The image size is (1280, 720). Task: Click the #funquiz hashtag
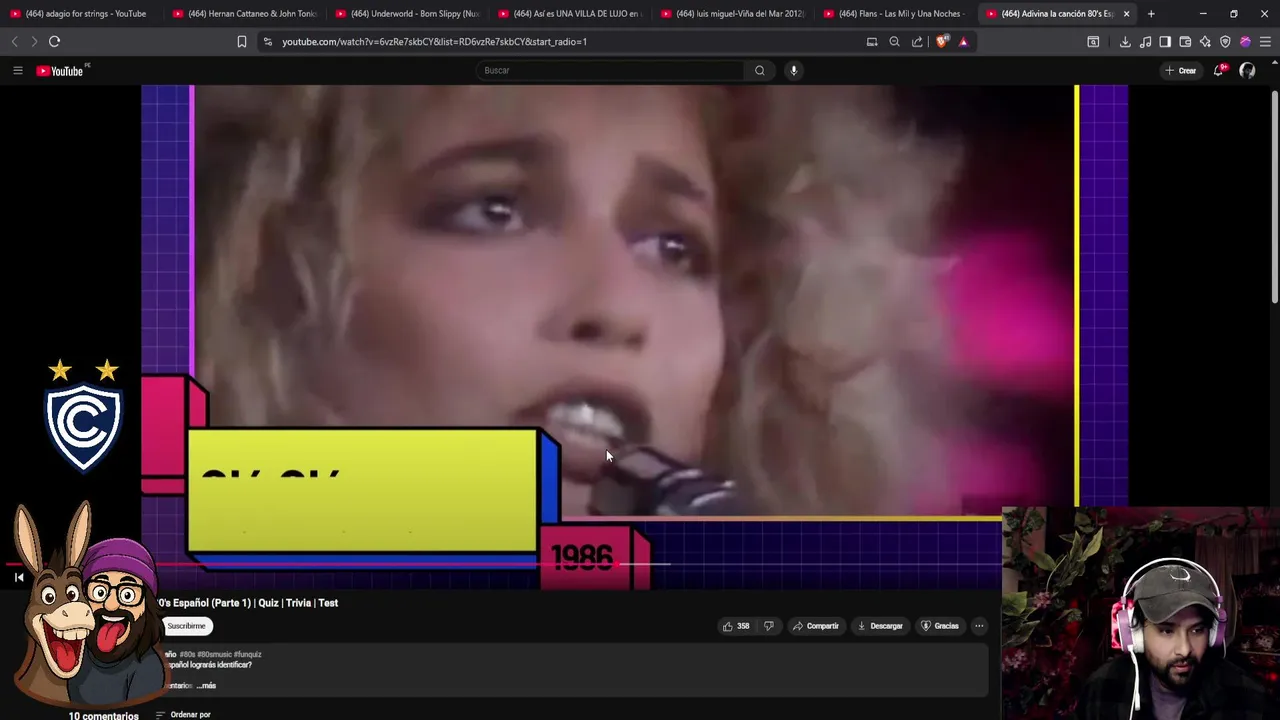click(x=247, y=654)
